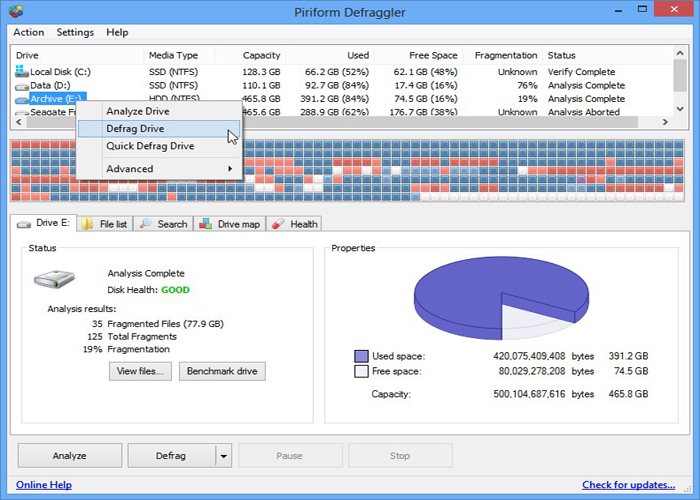Select the Data (D:) drive row
The image size is (700, 500).
point(342,85)
